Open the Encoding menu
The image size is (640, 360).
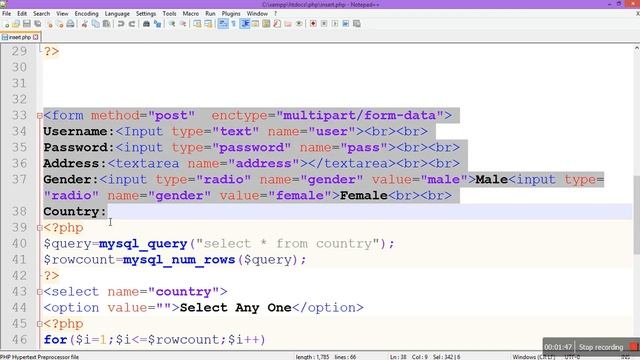(87, 13)
